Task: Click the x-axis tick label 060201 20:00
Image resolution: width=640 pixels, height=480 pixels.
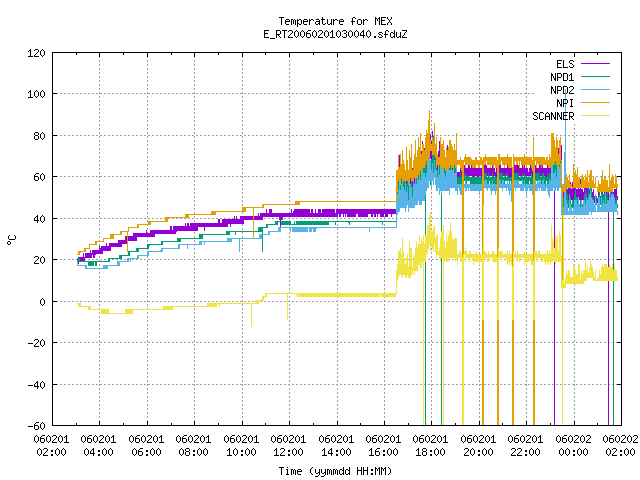Action: coord(478,446)
